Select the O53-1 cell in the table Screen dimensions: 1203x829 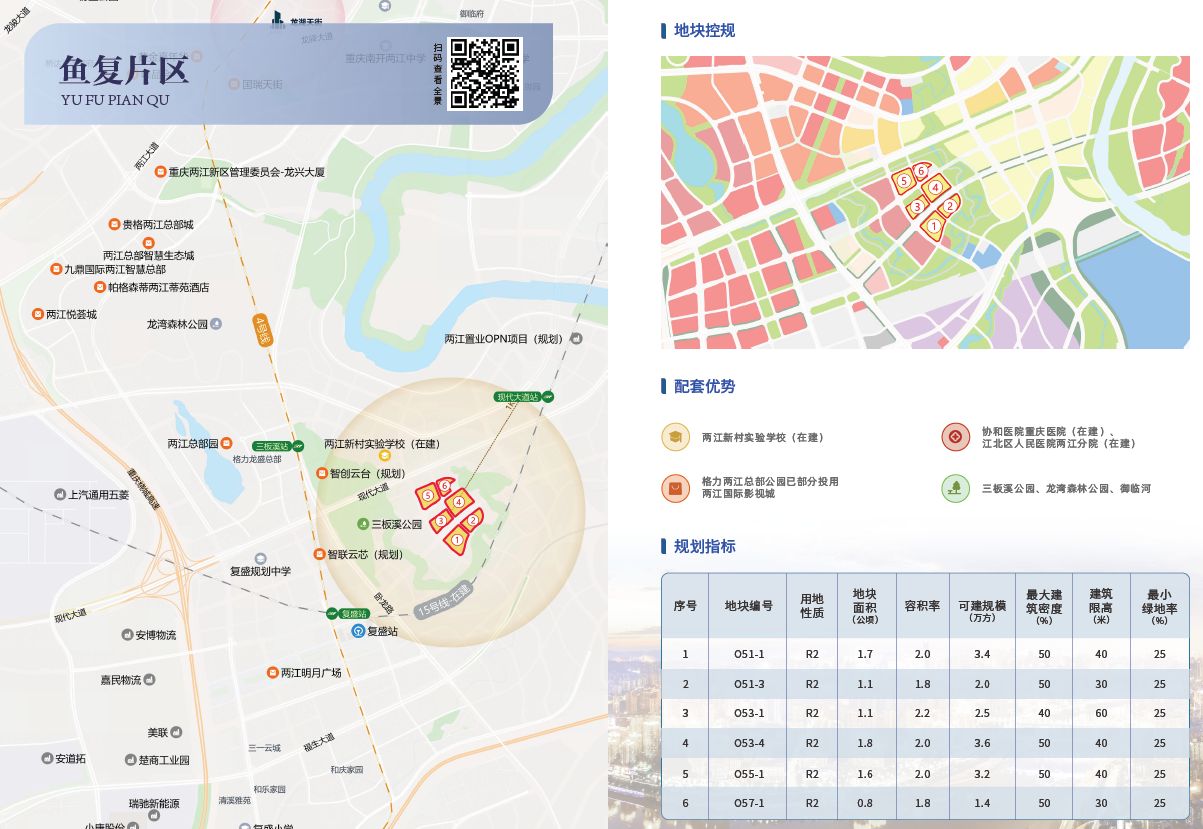click(749, 713)
